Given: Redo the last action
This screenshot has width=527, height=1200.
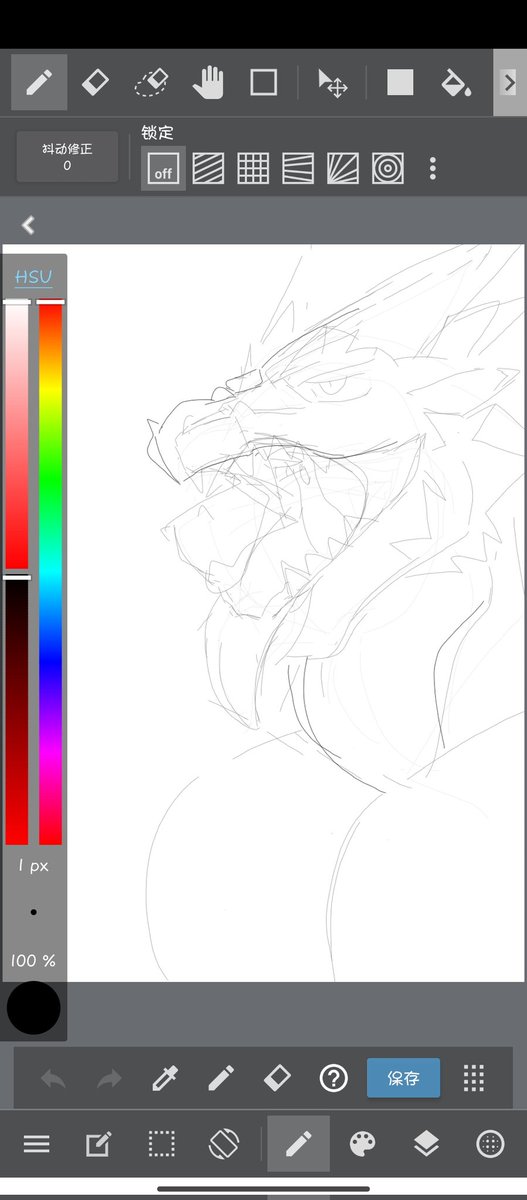Looking at the screenshot, I should point(109,1079).
